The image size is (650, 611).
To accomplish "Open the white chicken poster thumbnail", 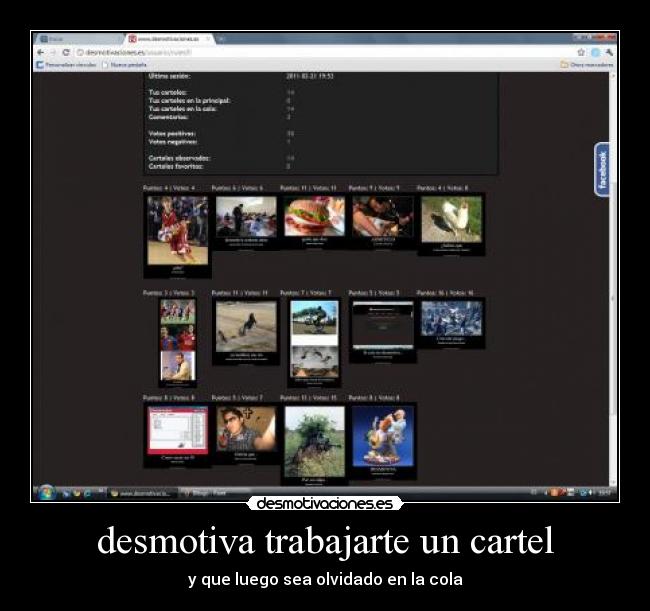I will click(451, 219).
